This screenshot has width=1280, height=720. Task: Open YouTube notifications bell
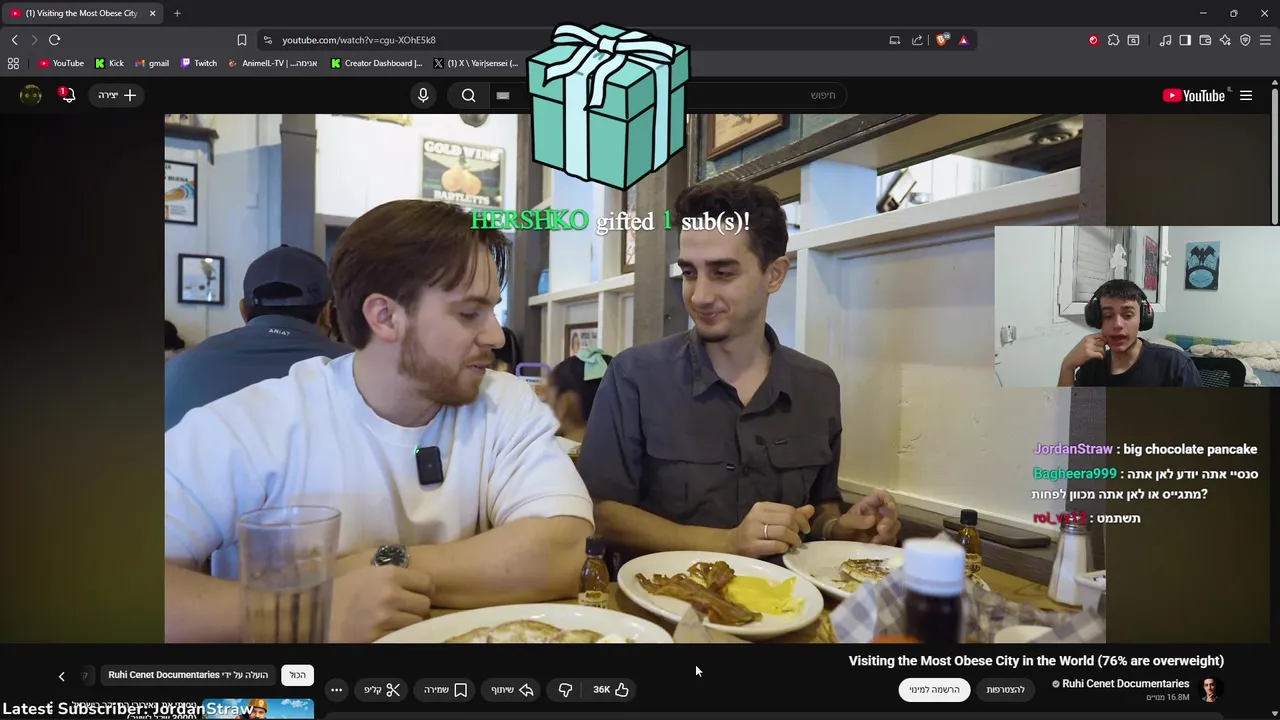(67, 95)
